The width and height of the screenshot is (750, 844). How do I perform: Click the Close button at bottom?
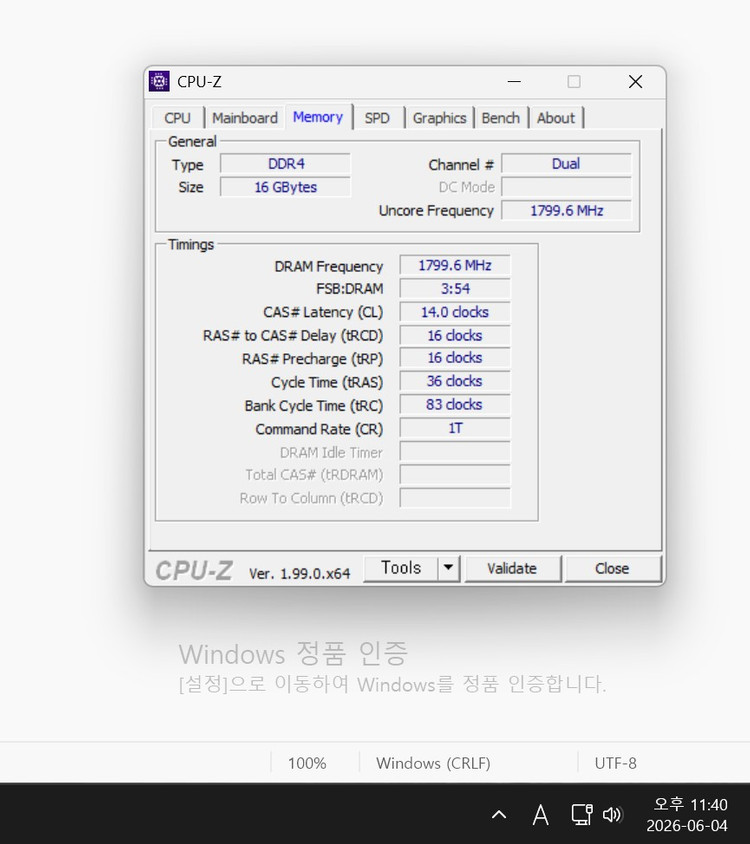pyautogui.click(x=612, y=568)
